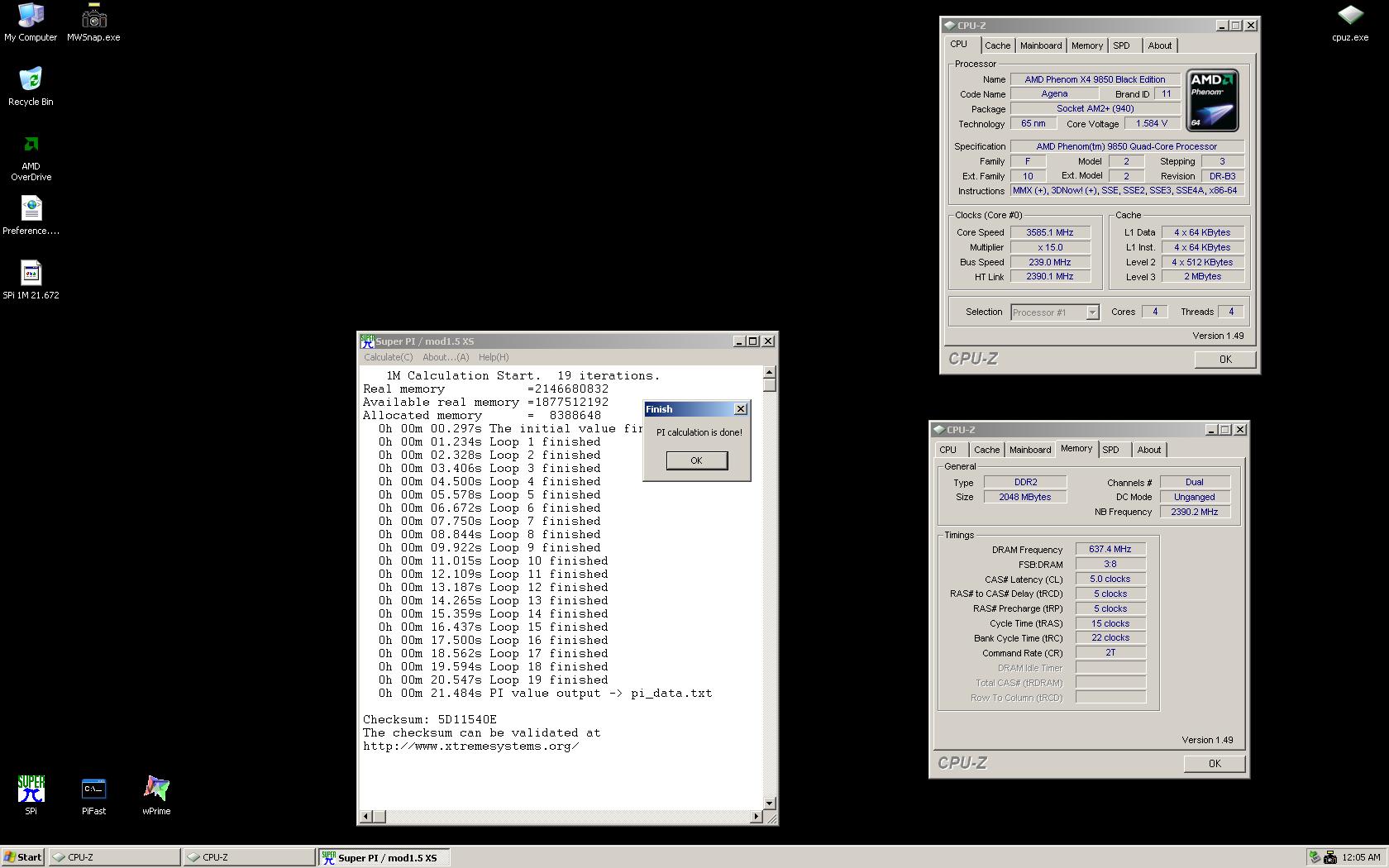This screenshot has height=868, width=1389.
Task: Switch to first CPU-Z taskbar button
Action: (x=114, y=857)
